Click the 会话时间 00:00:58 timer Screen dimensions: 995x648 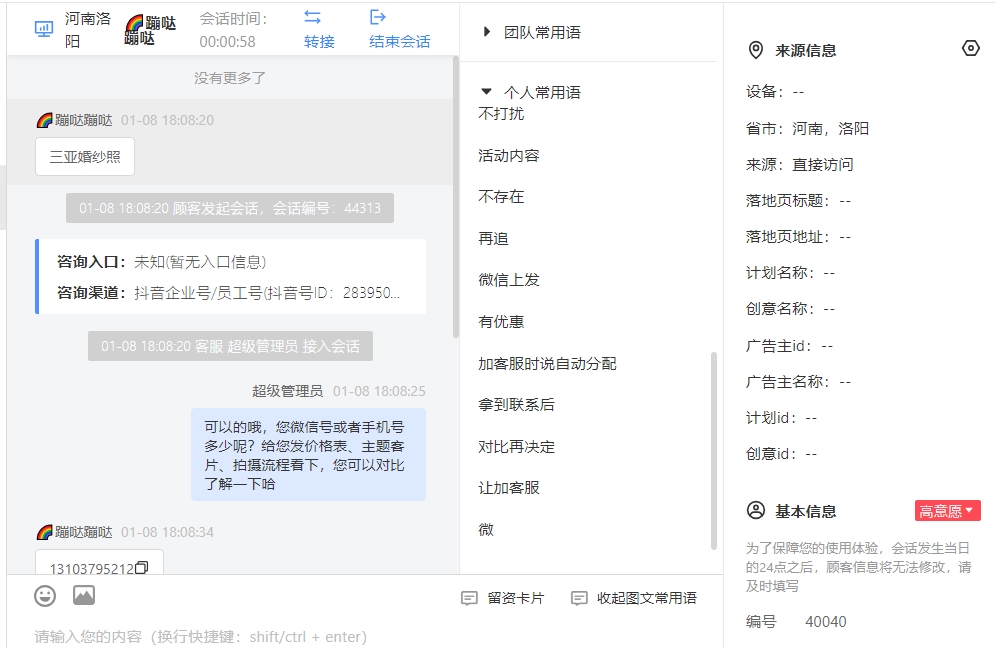pyautogui.click(x=233, y=30)
